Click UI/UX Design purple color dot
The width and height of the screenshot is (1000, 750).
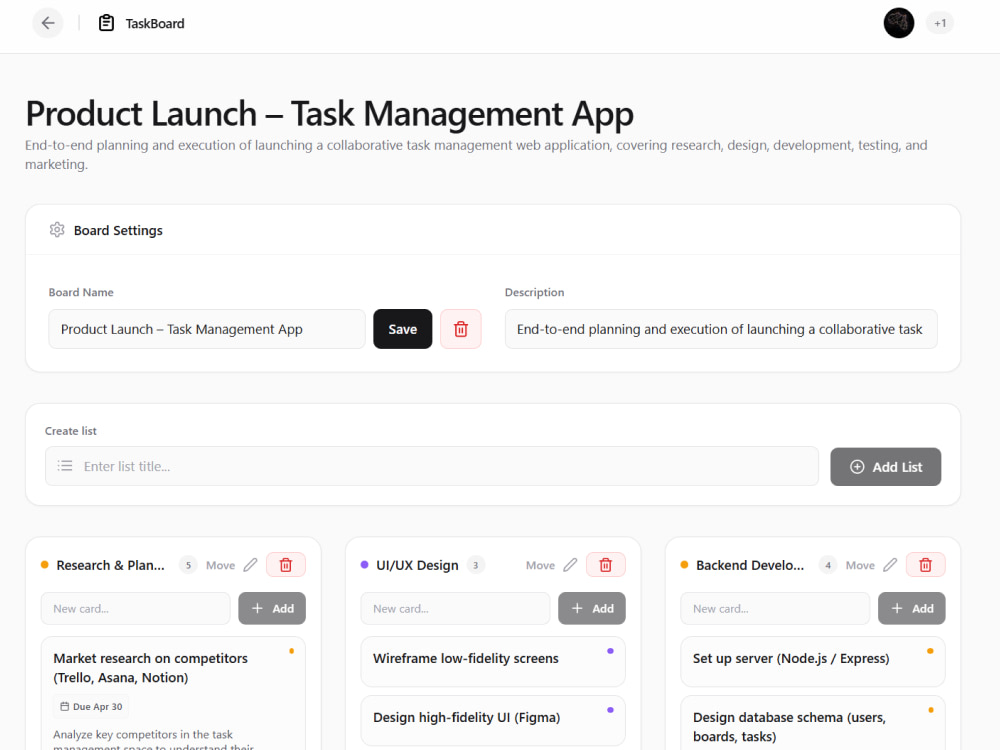365,565
